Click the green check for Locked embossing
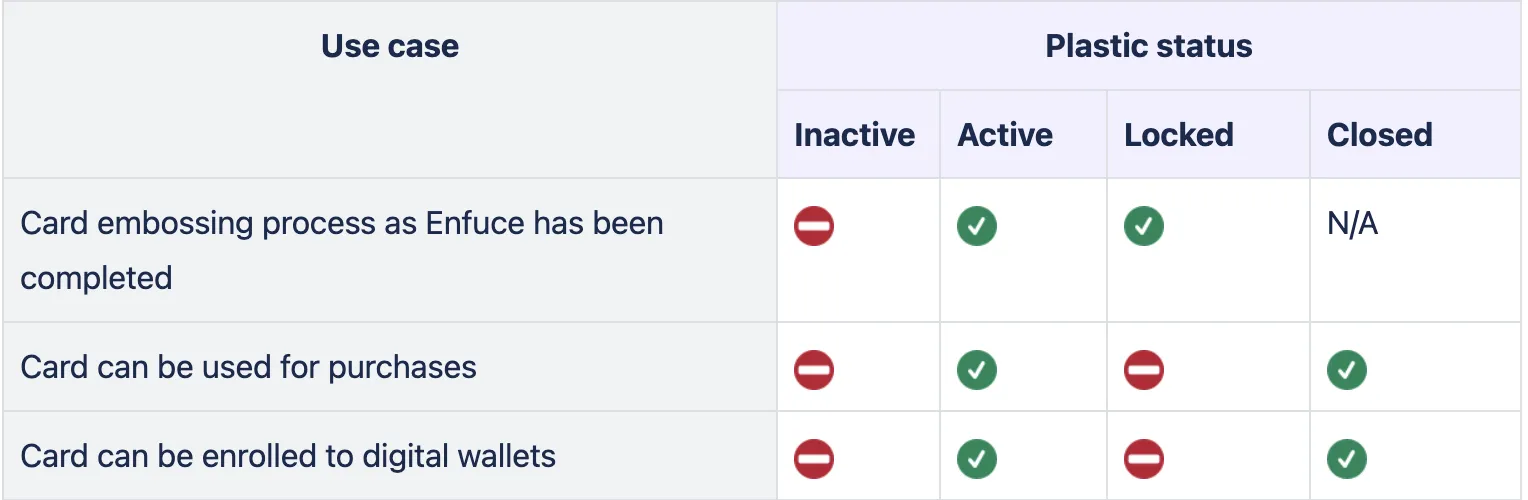The width and height of the screenshot is (1528, 500). point(1144,226)
